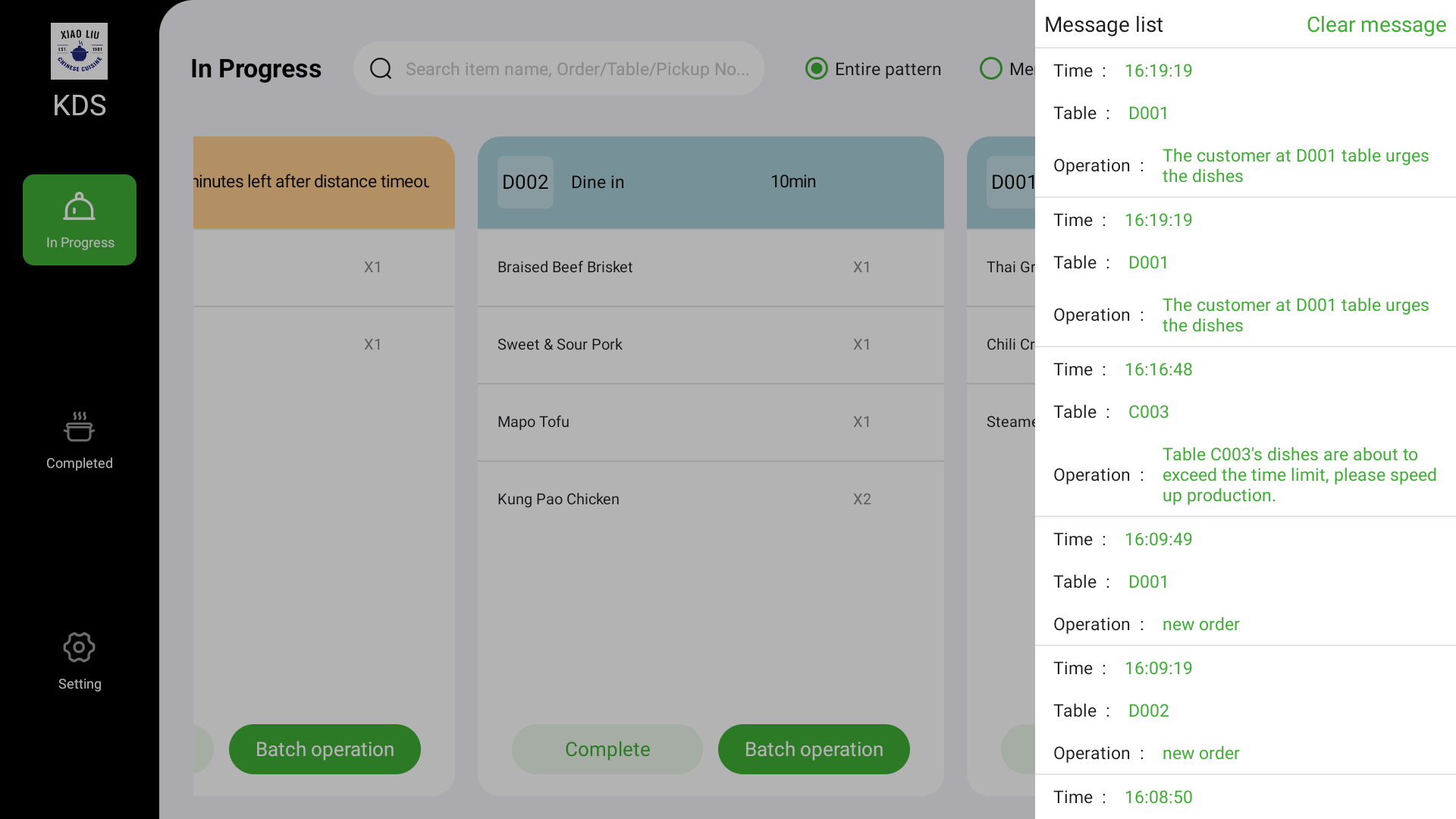Click Batch operation for order D002
The height and width of the screenshot is (819, 1456).
(x=814, y=748)
